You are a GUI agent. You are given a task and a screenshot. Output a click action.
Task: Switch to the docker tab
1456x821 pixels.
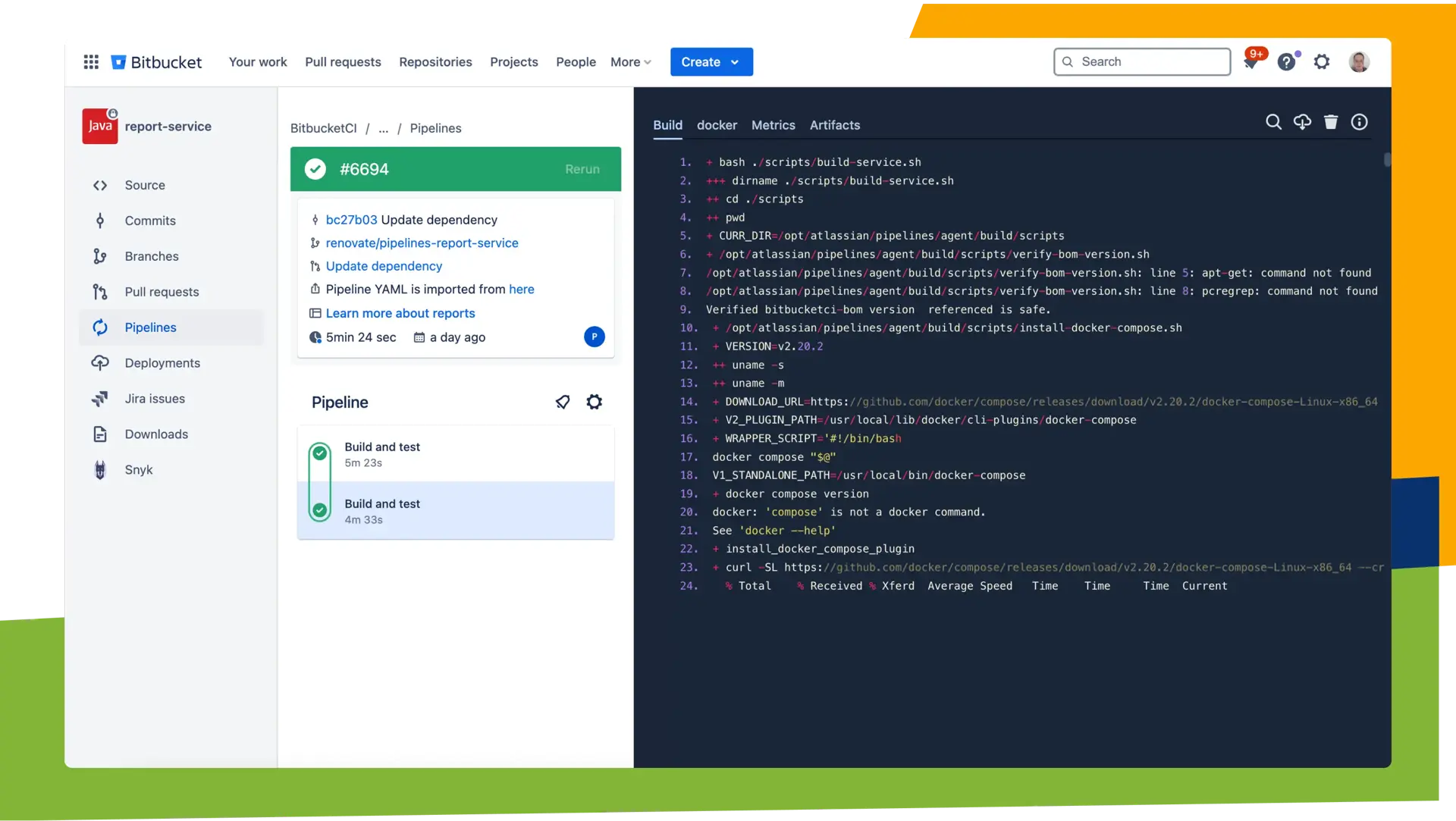tap(717, 125)
